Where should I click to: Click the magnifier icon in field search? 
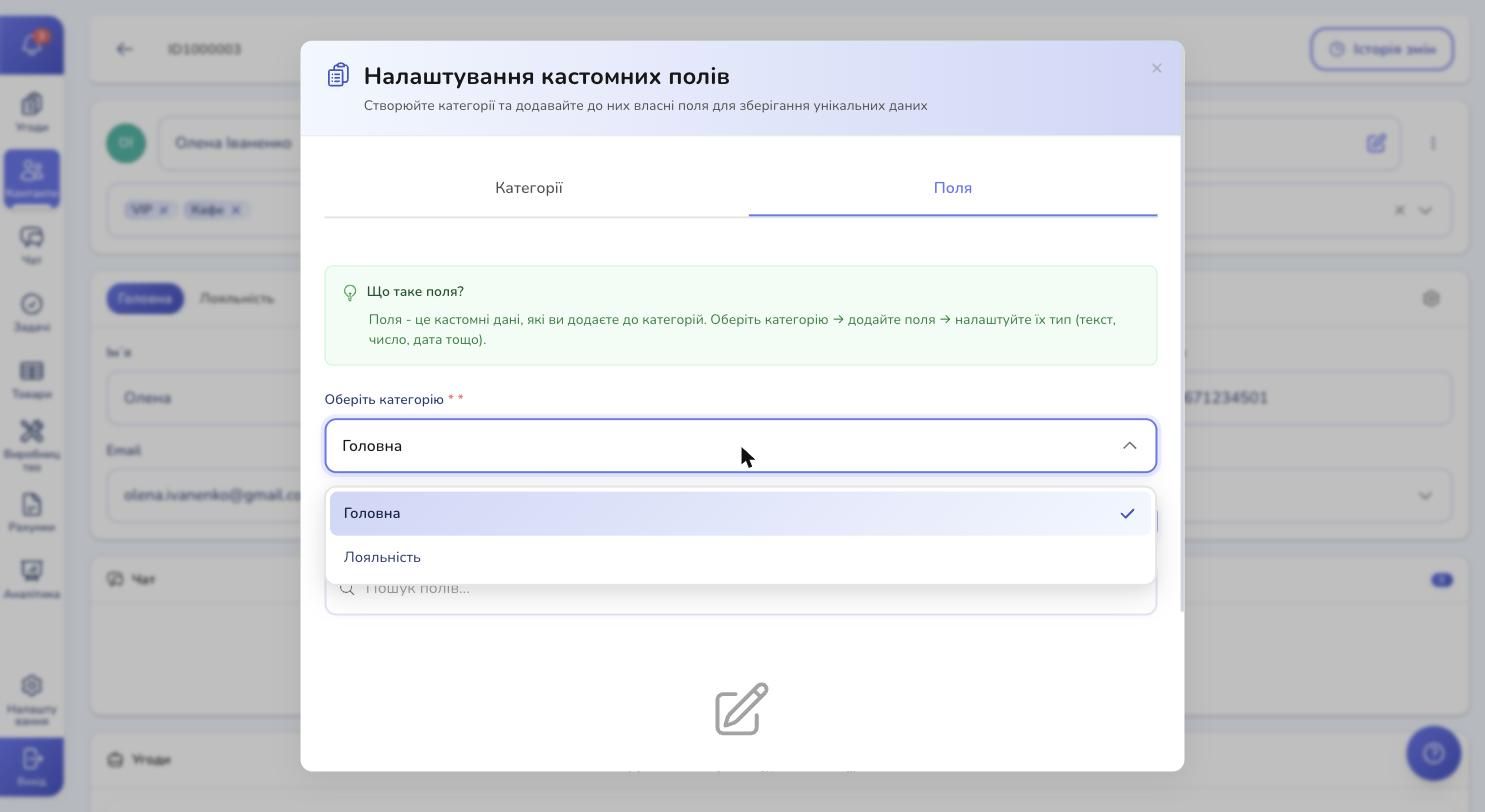click(x=347, y=588)
